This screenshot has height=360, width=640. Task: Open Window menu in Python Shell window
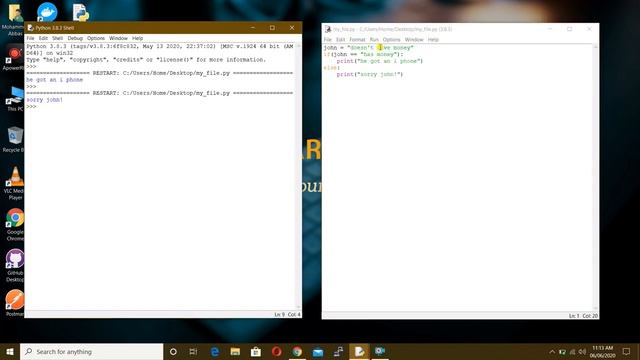(x=118, y=38)
